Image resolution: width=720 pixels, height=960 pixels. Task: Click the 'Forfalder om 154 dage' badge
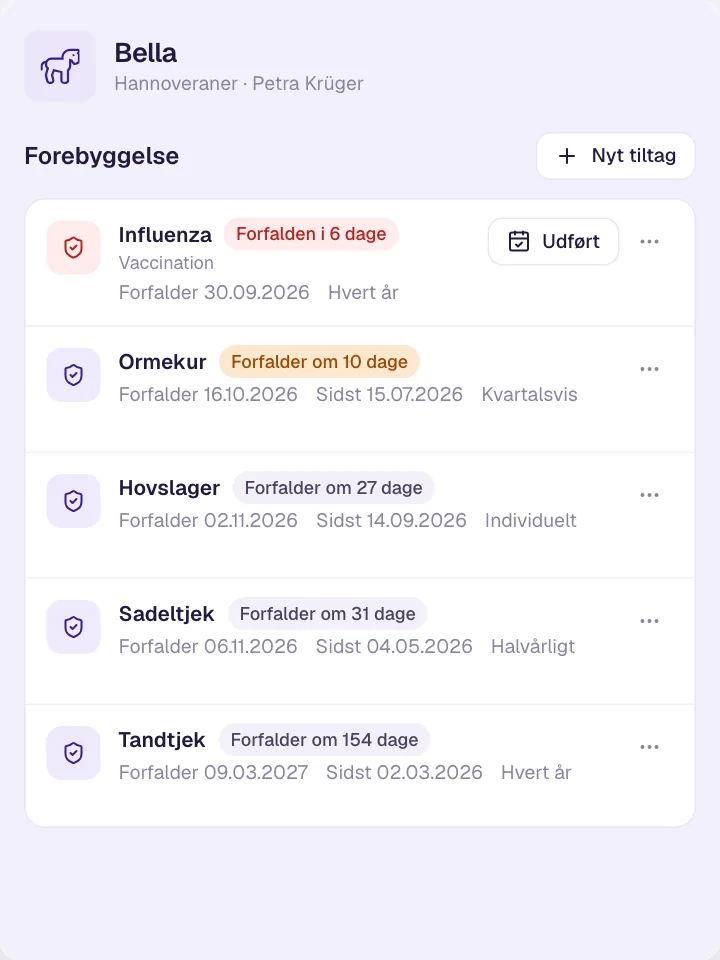click(x=324, y=740)
